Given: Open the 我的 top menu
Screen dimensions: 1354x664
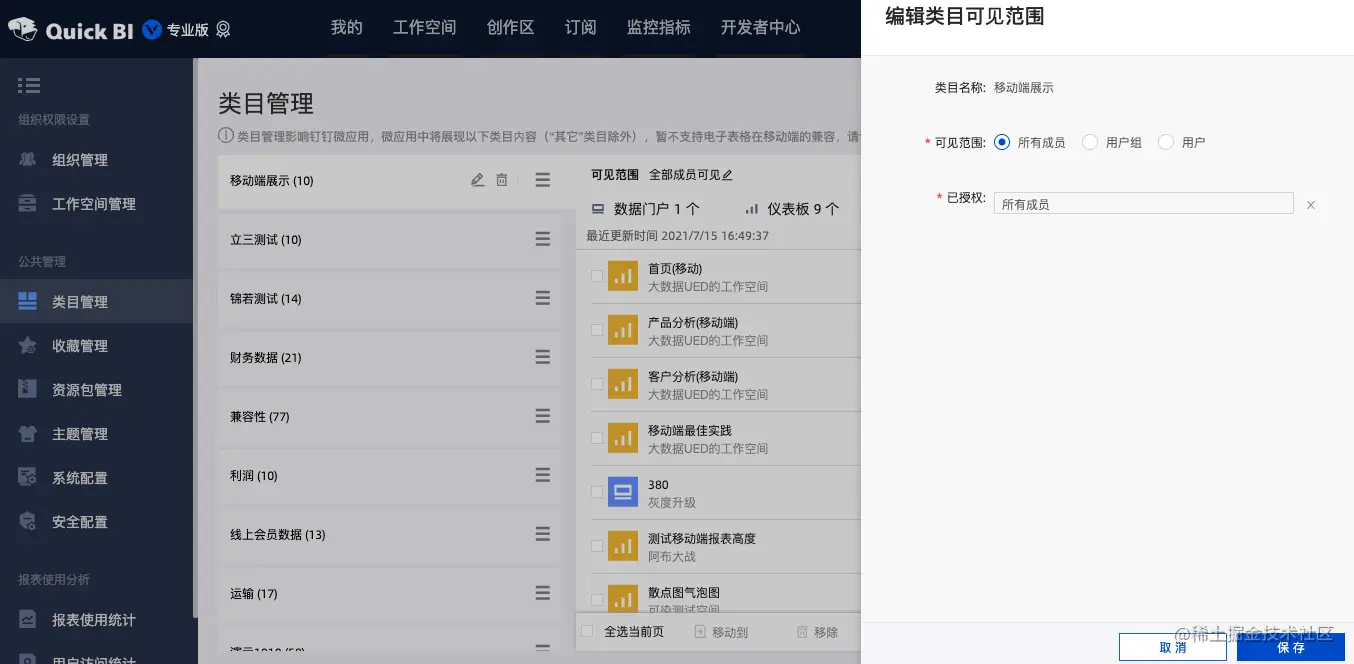Looking at the screenshot, I should (x=347, y=28).
